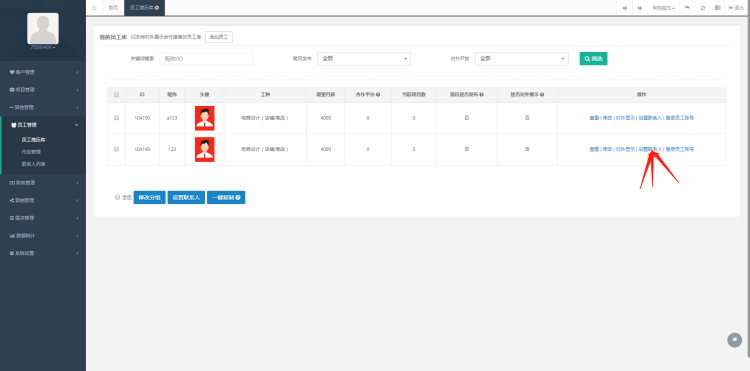The image size is (750, 371).
Task: Click 修改 link for employee 104149
Action: [607, 150]
